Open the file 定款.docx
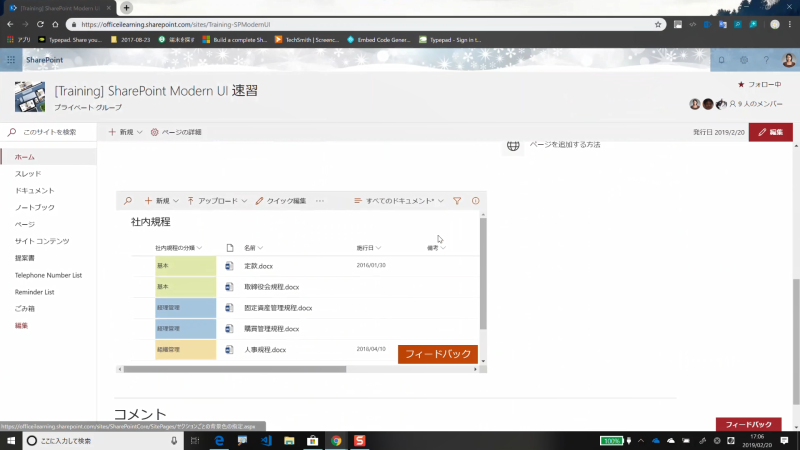 pyautogui.click(x=258, y=266)
